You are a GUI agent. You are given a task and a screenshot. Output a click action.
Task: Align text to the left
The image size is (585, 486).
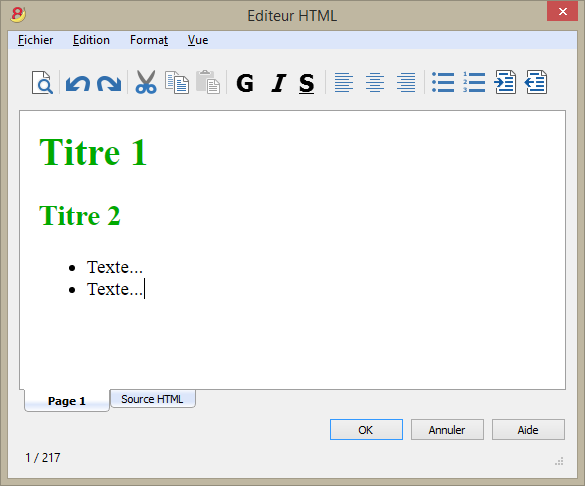coord(344,82)
